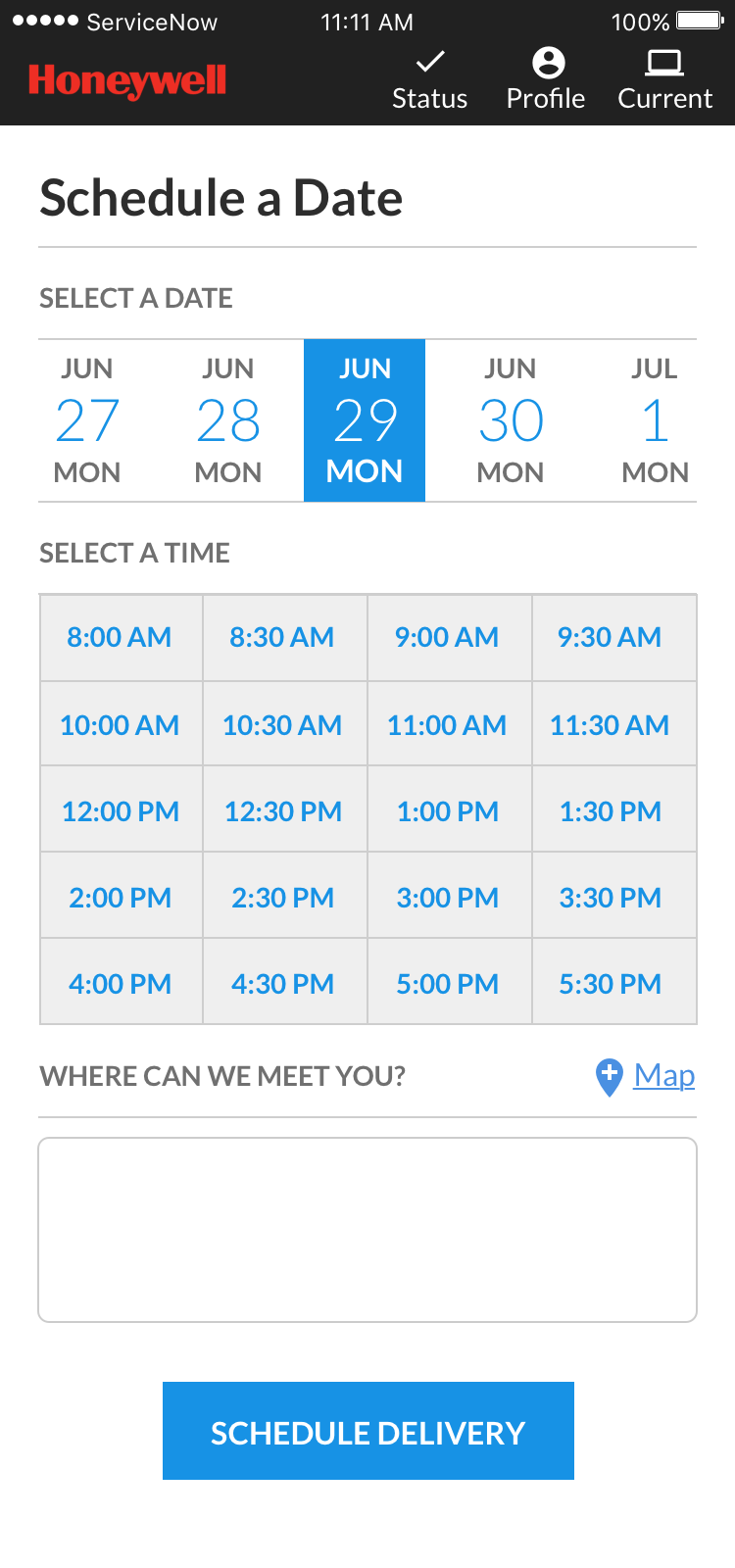Choose June 28 as the date
Viewport: 735px width, 1568px height.
(228, 420)
